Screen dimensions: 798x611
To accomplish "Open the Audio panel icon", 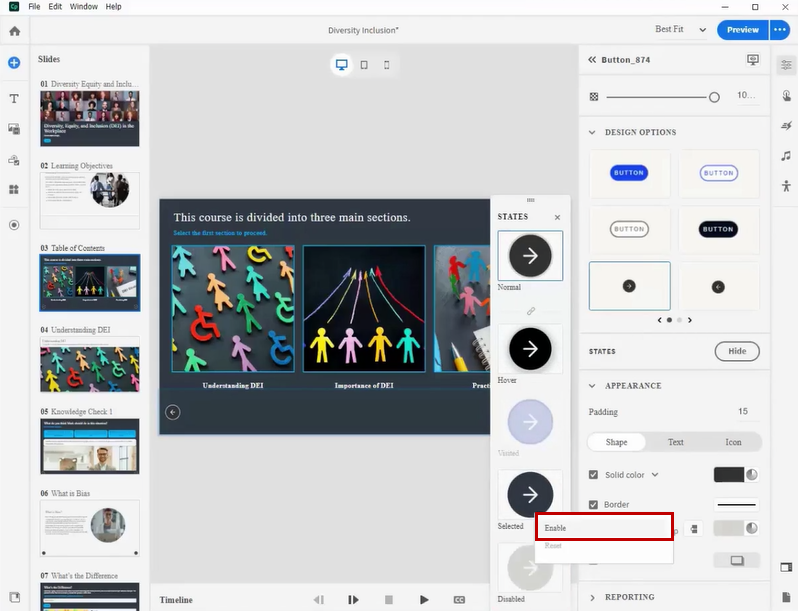I will tap(786, 156).
